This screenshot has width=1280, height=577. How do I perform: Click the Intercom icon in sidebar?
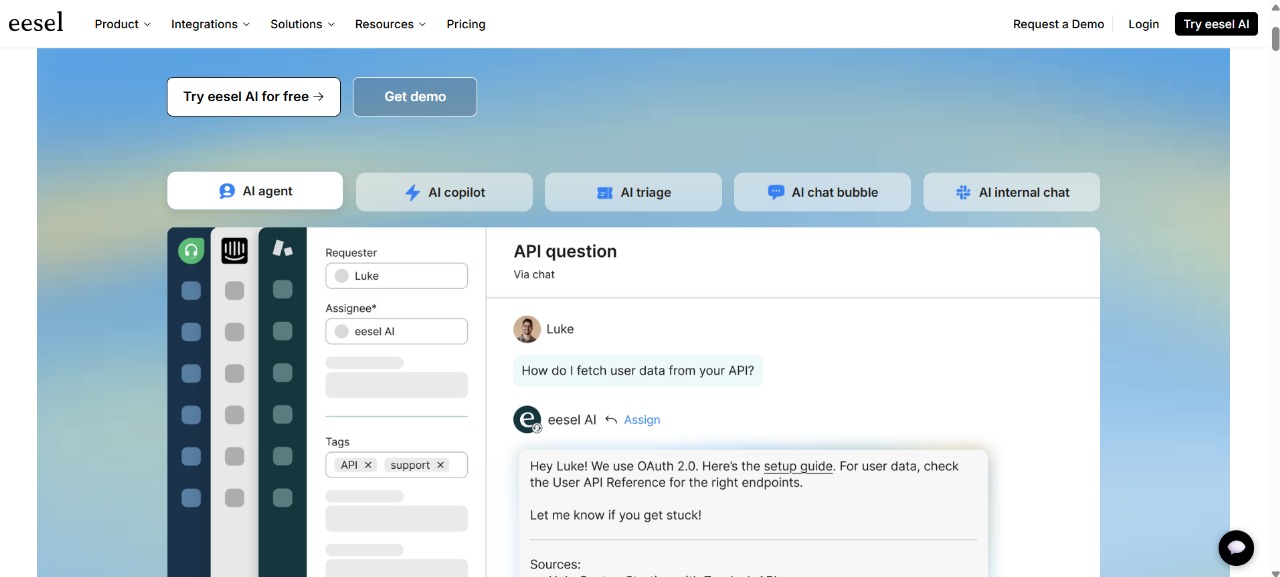(x=234, y=250)
